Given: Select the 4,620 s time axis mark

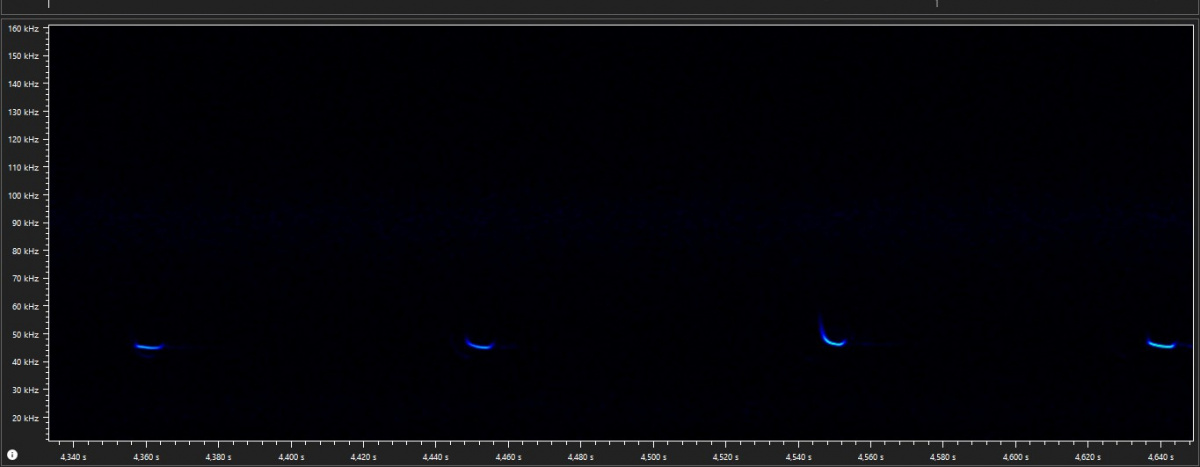Looking at the screenshot, I should coord(1088,456).
